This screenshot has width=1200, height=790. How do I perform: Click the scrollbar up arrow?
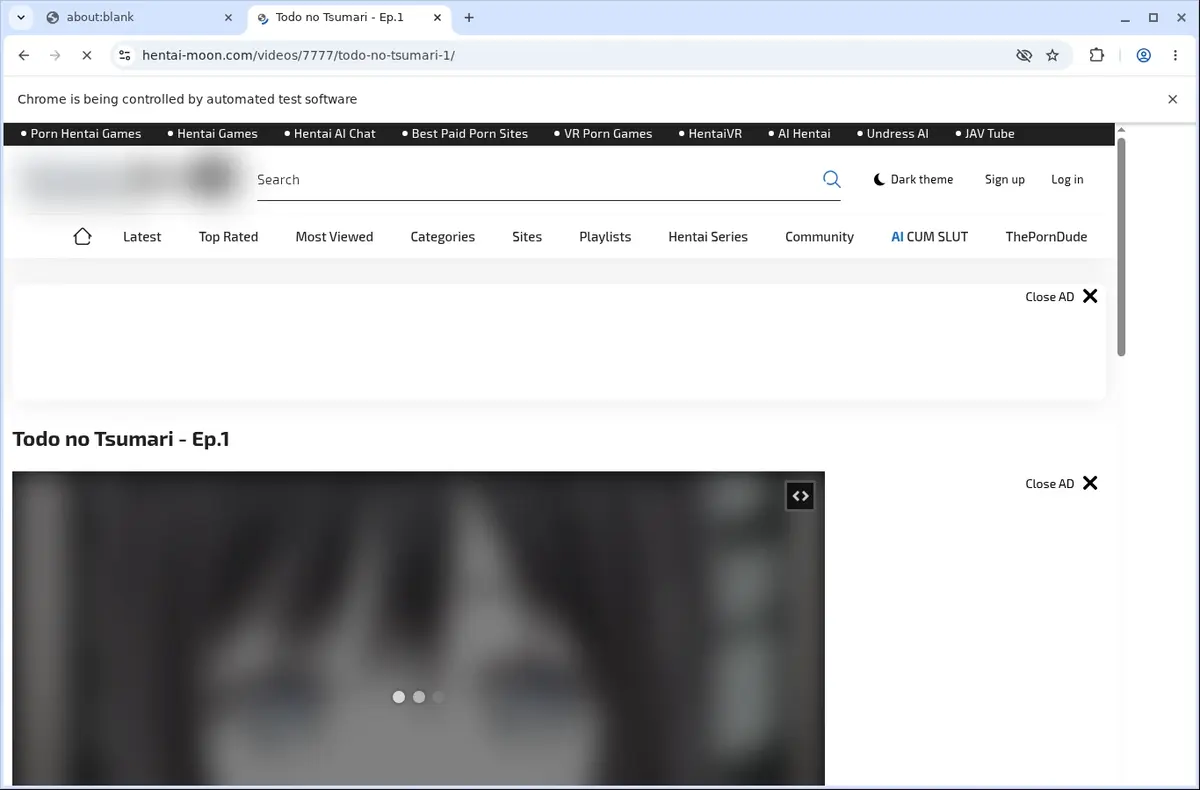tap(1121, 130)
